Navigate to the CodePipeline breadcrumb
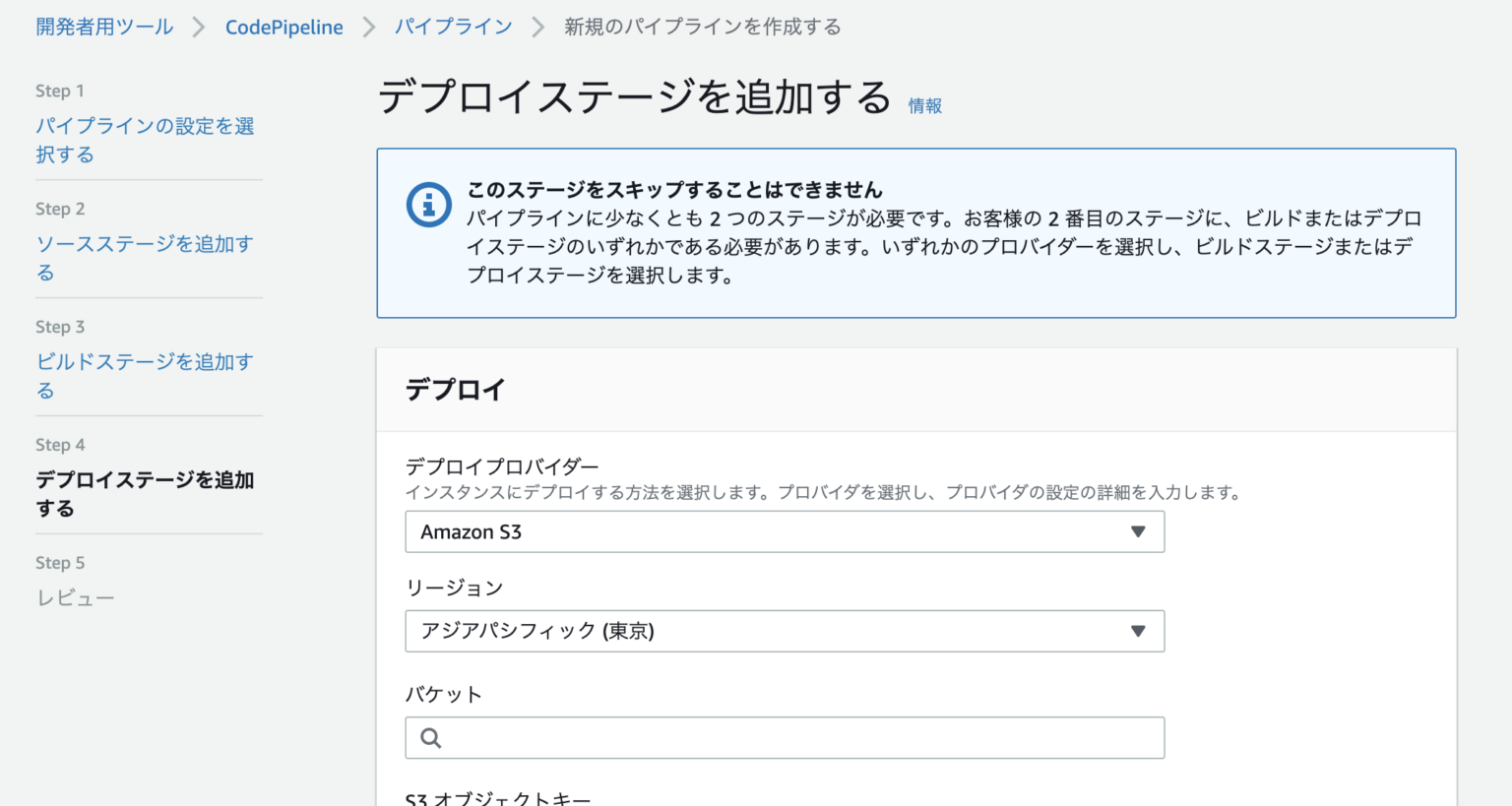This screenshot has height=806, width=1512. pyautogui.click(x=283, y=27)
